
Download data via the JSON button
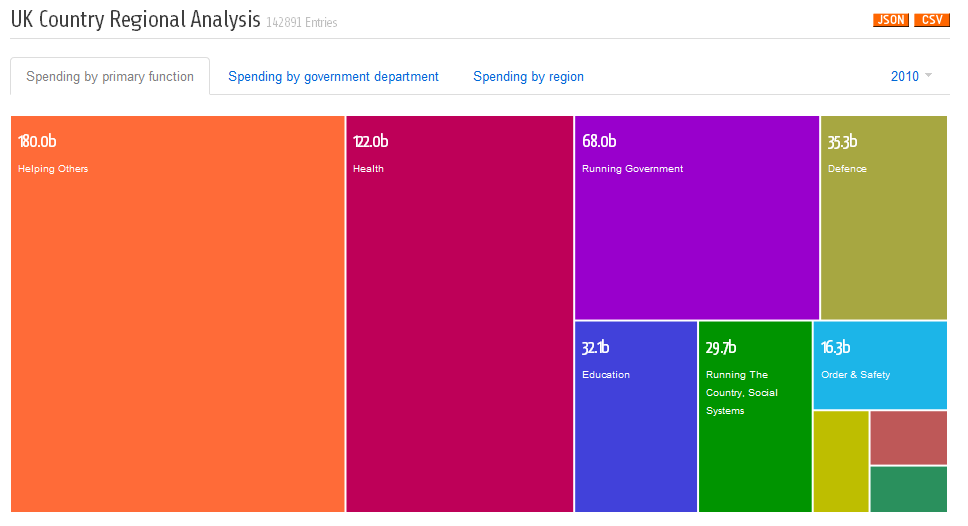tap(891, 20)
